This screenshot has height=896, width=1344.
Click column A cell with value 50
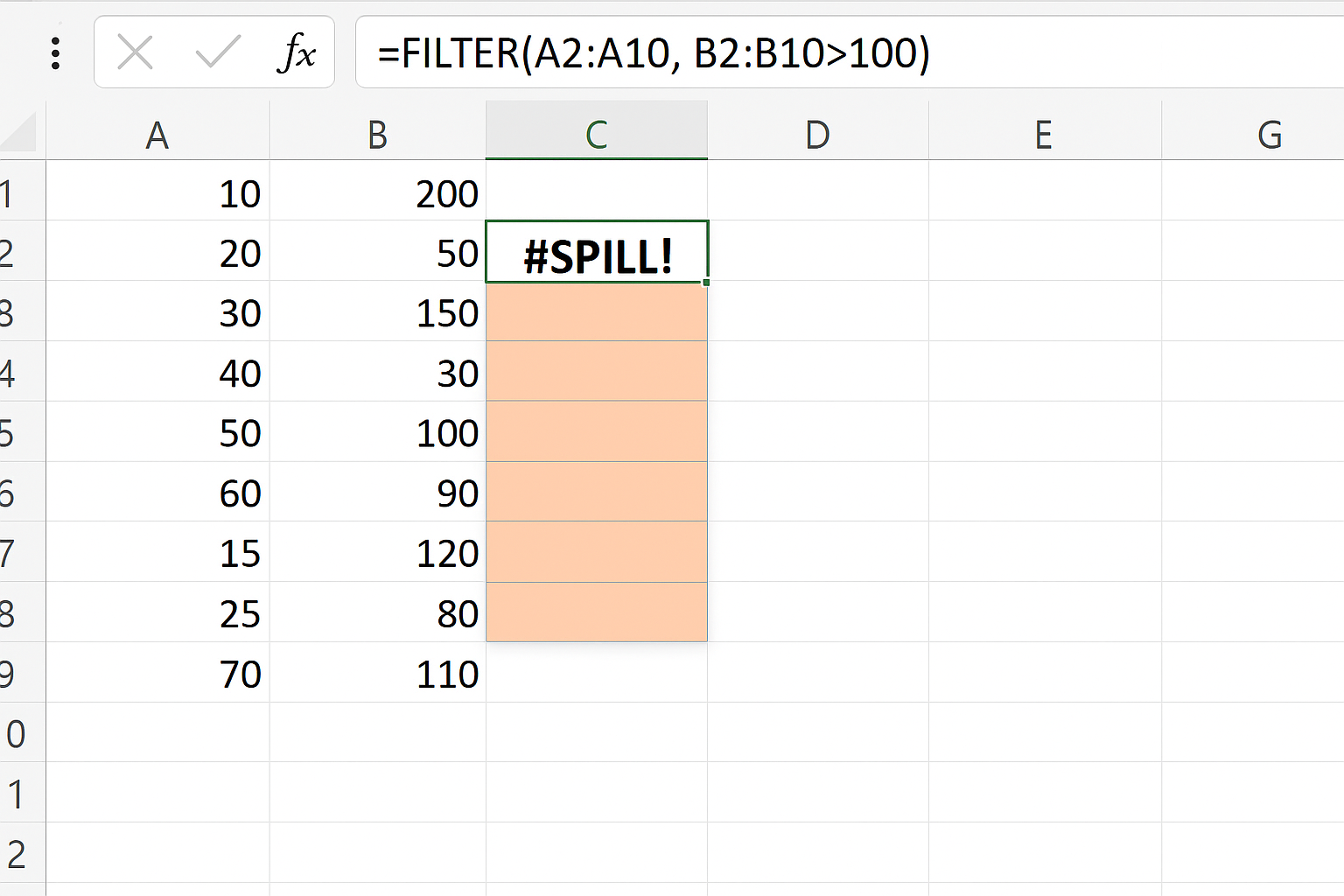157,432
